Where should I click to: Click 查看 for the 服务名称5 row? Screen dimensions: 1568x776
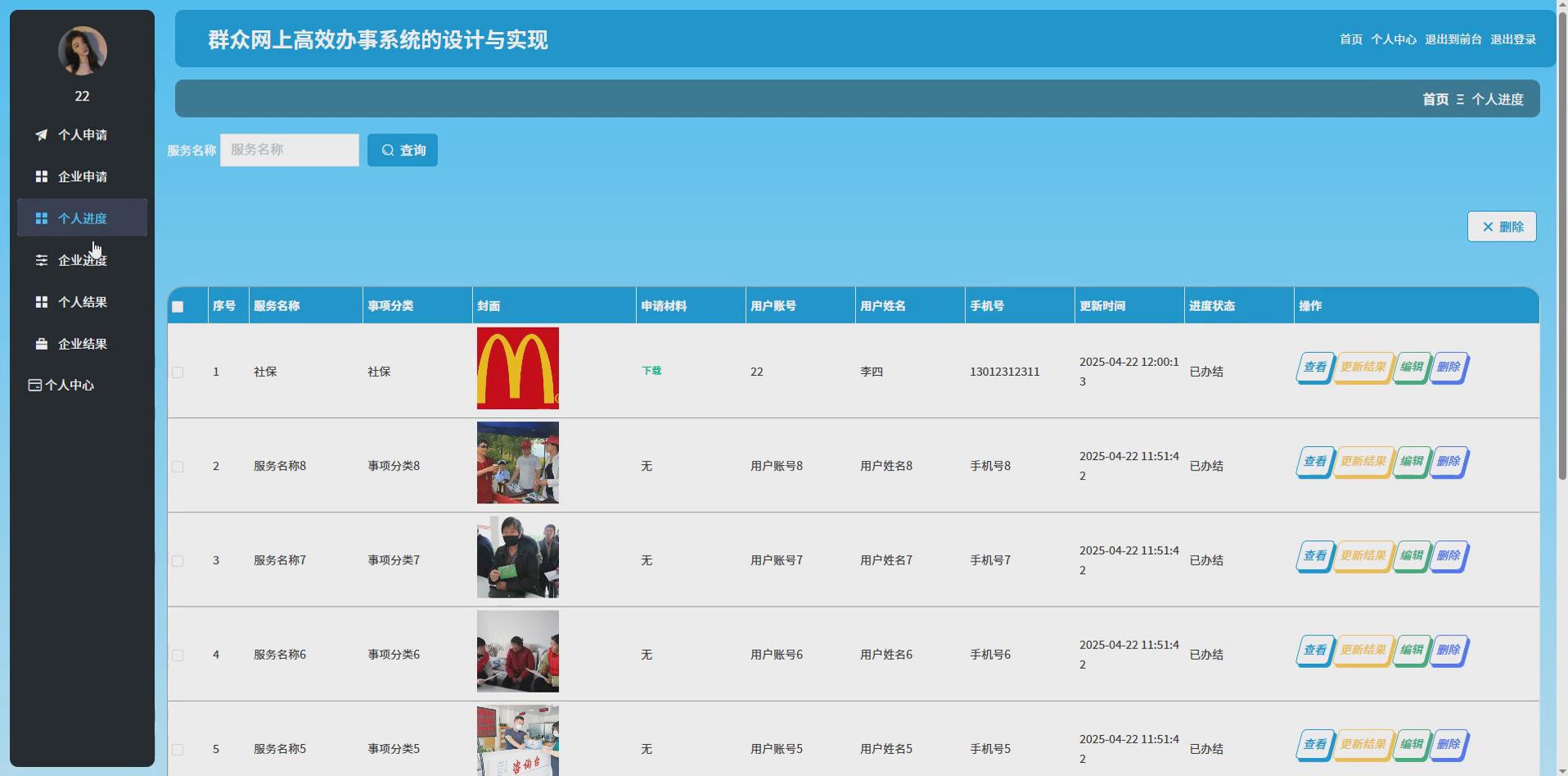[x=1315, y=744]
